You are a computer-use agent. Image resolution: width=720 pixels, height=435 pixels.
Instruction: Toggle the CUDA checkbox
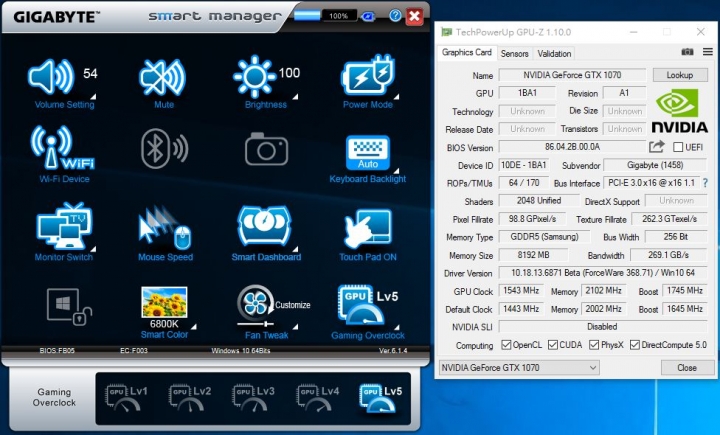point(553,345)
